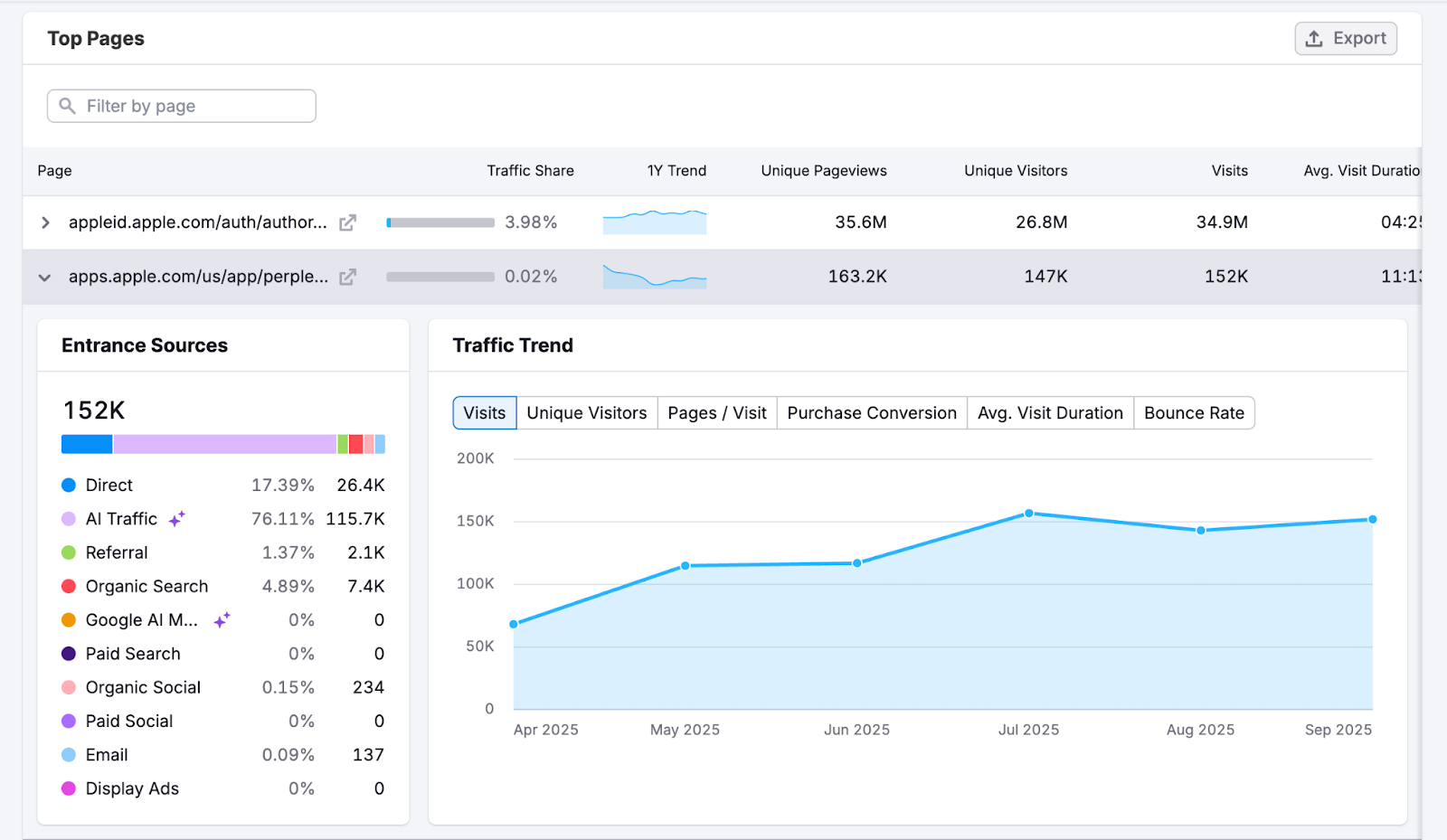Switch to the Bounce Rate tab

(1194, 412)
